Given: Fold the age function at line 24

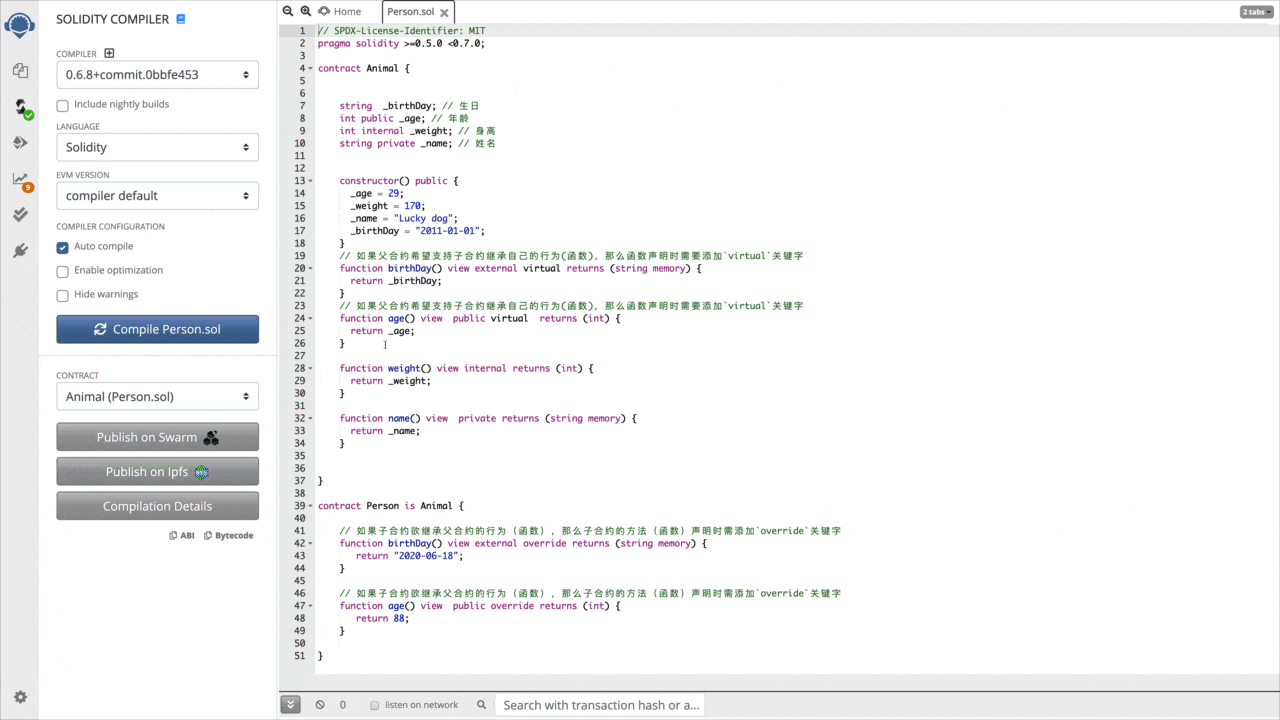Looking at the screenshot, I should click(x=311, y=318).
